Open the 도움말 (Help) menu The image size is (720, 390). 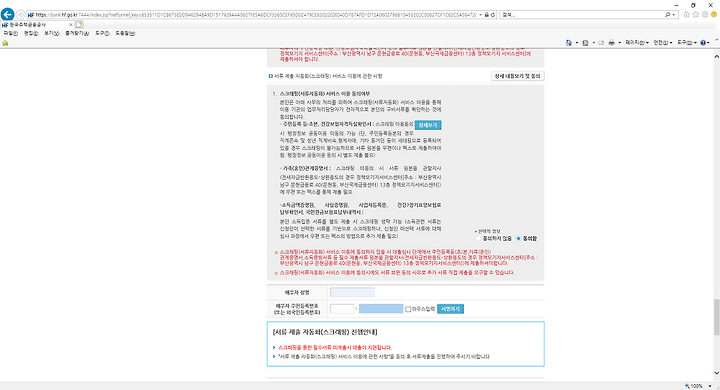(125, 34)
